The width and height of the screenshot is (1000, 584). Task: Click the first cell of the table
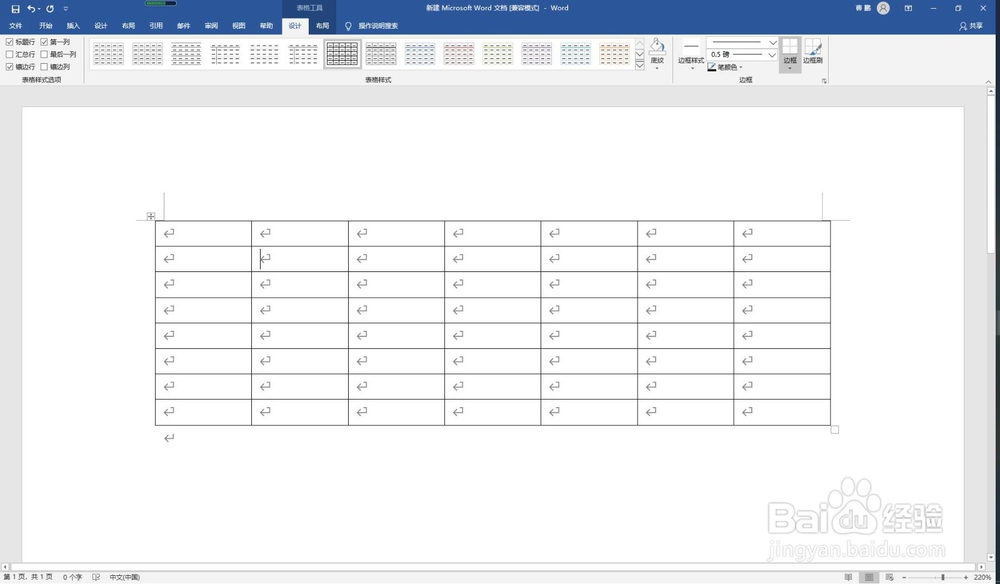[203, 233]
